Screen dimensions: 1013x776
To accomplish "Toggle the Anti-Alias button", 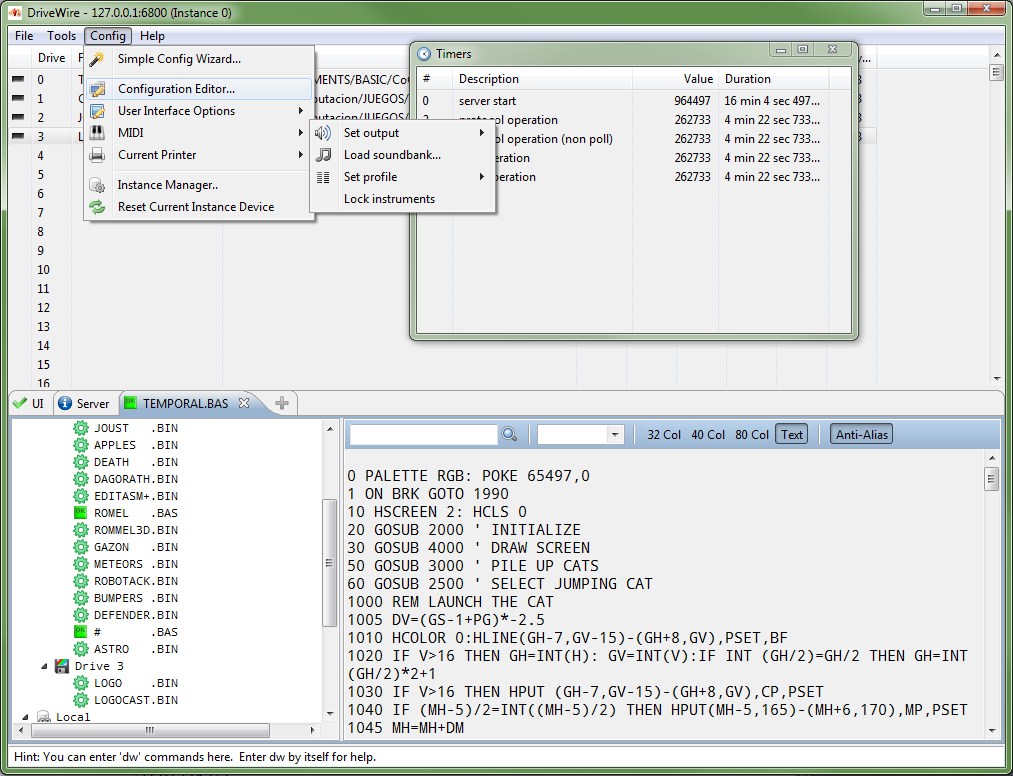I will click(862, 434).
